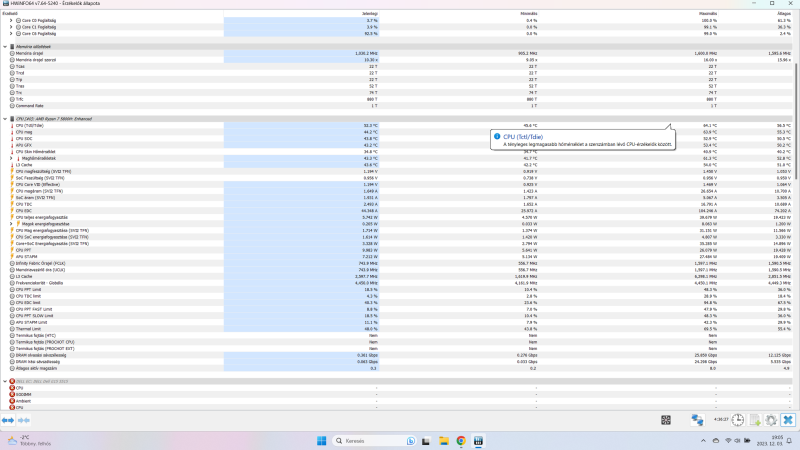Image resolution: width=800 pixels, height=450 pixels.
Task: Expand Core C1 Foglaltság row
Action: [x=11, y=27]
